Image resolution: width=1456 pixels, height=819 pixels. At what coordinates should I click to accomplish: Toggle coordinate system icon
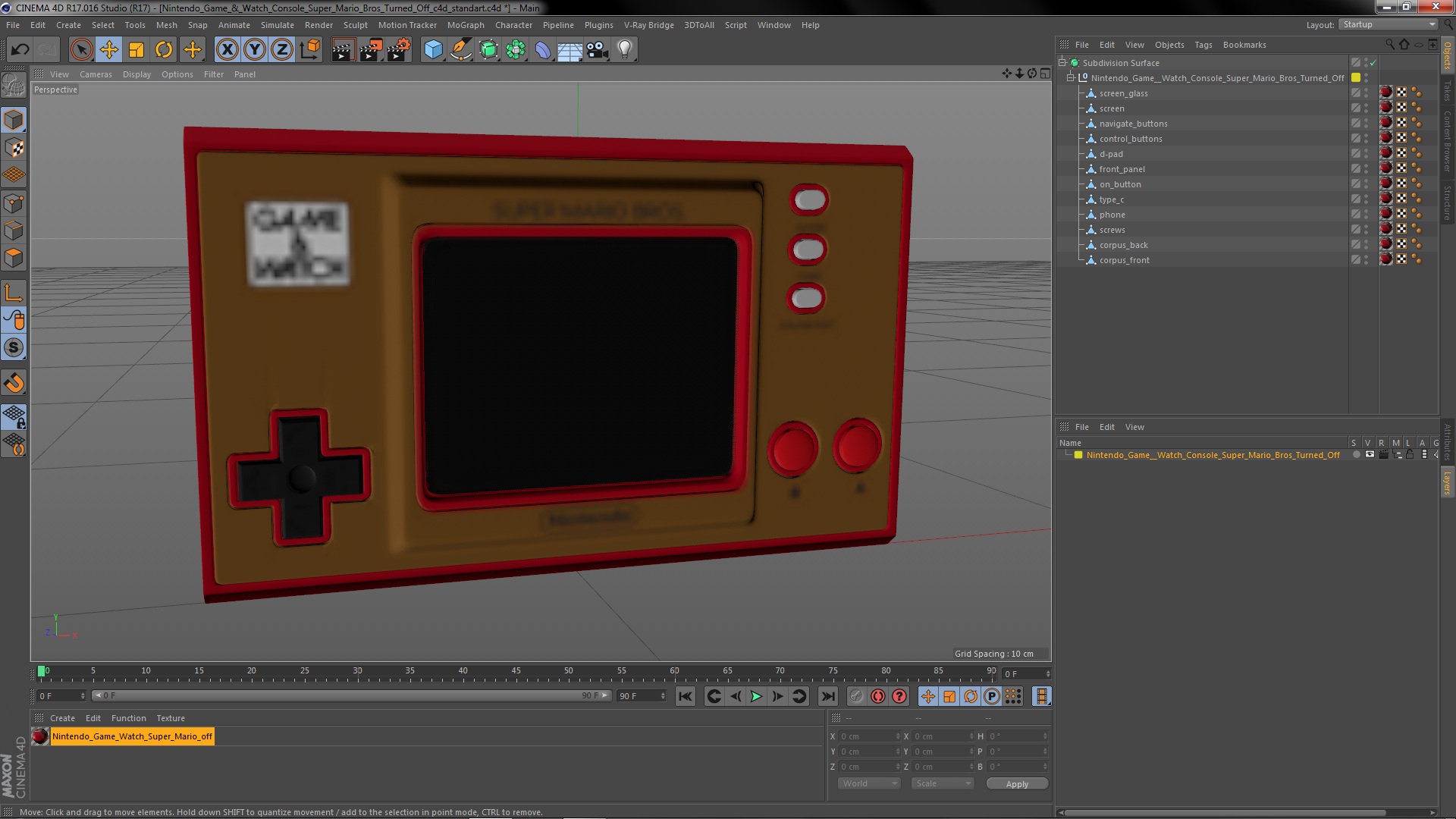click(x=309, y=50)
